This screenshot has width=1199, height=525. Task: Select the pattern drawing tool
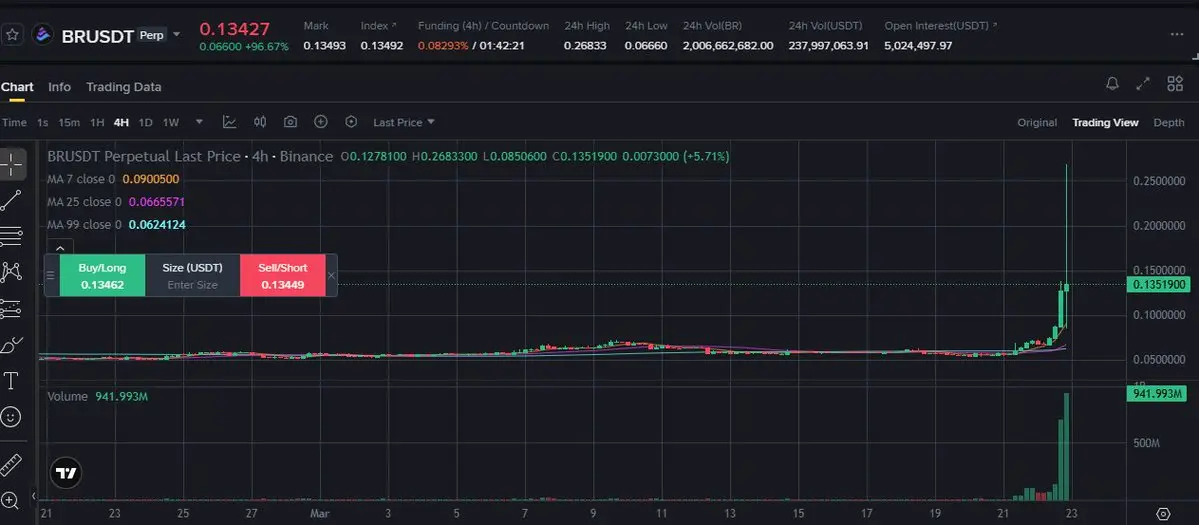[x=11, y=272]
